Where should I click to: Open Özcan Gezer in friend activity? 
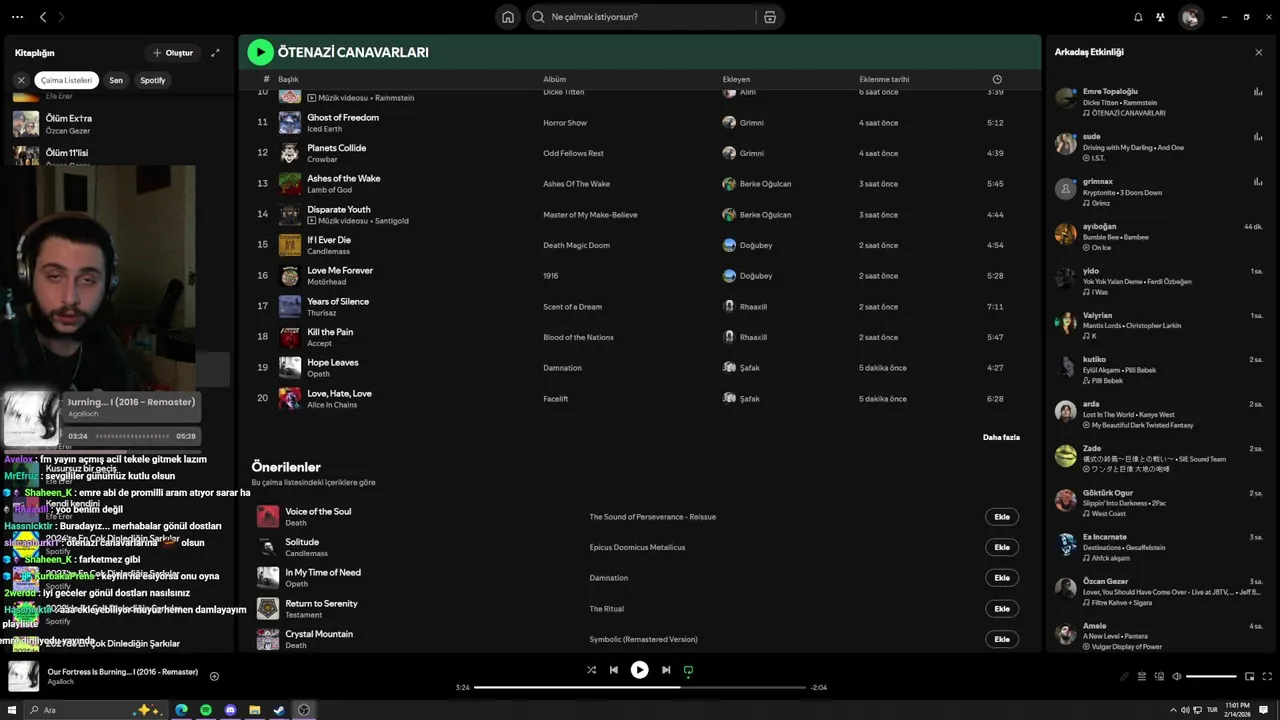click(1105, 581)
